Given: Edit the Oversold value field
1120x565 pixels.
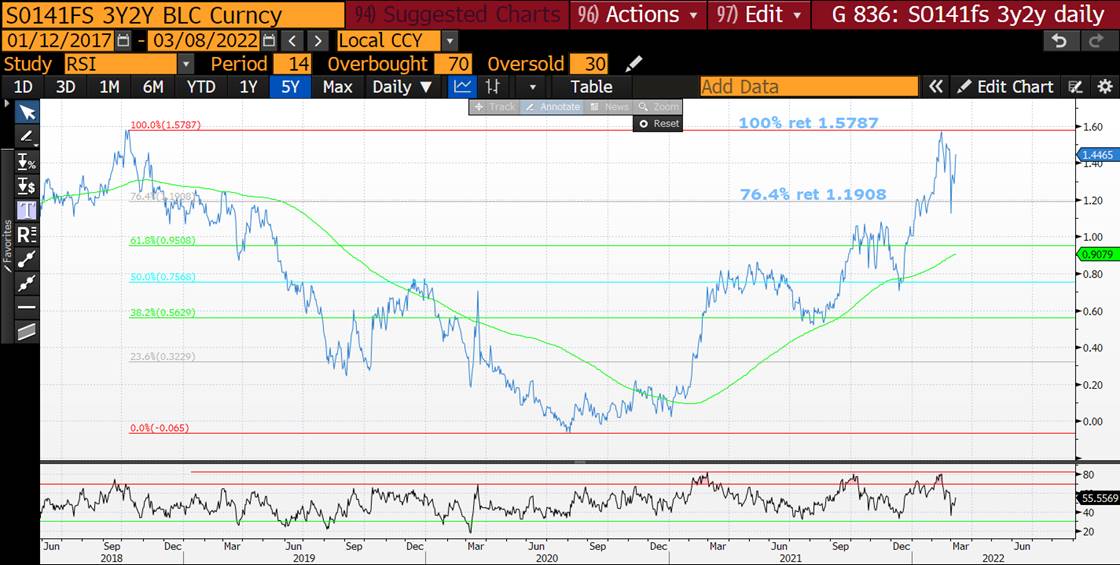Looking at the screenshot, I should point(589,64).
